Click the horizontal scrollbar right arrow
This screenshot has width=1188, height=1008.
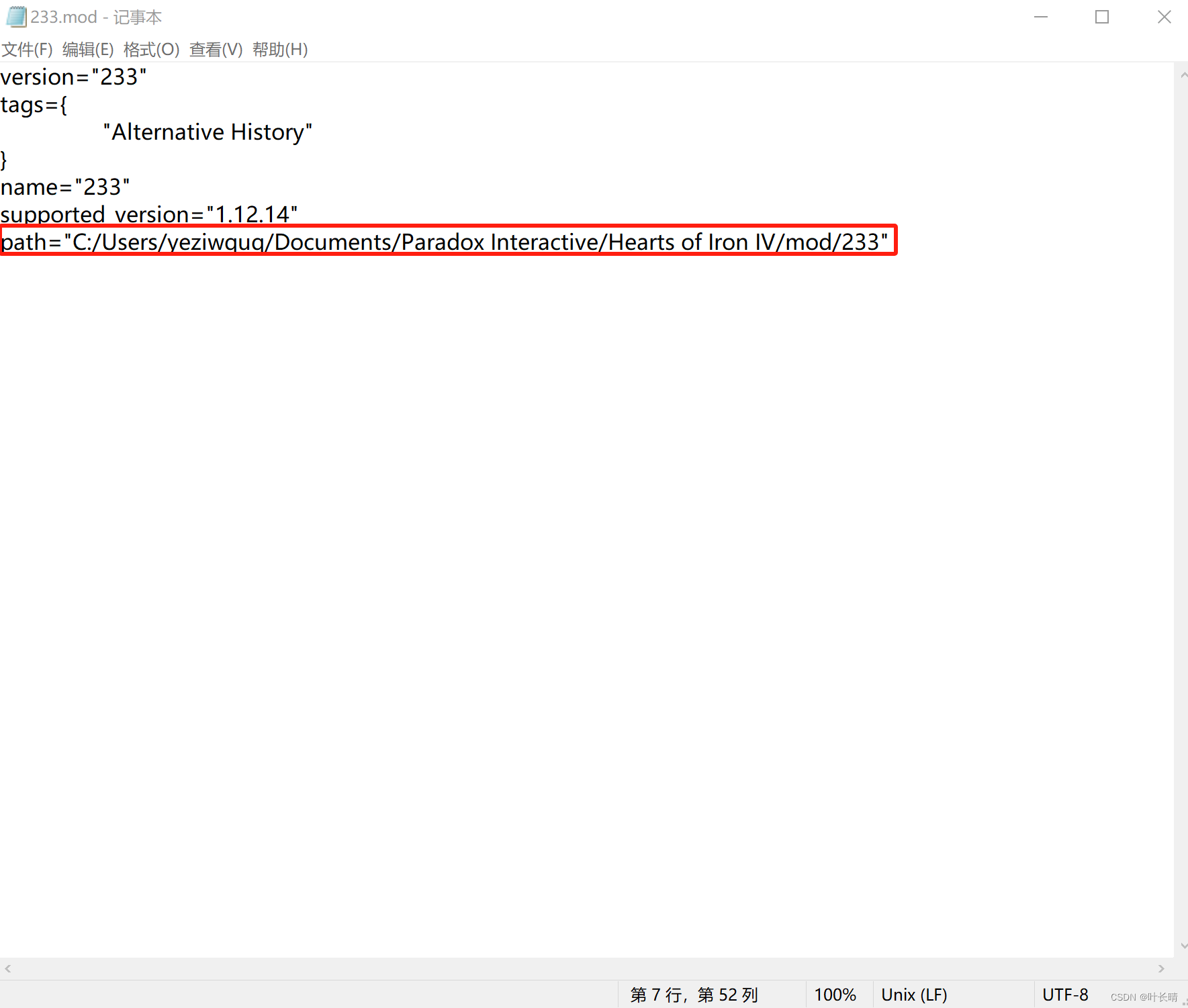(x=1161, y=968)
